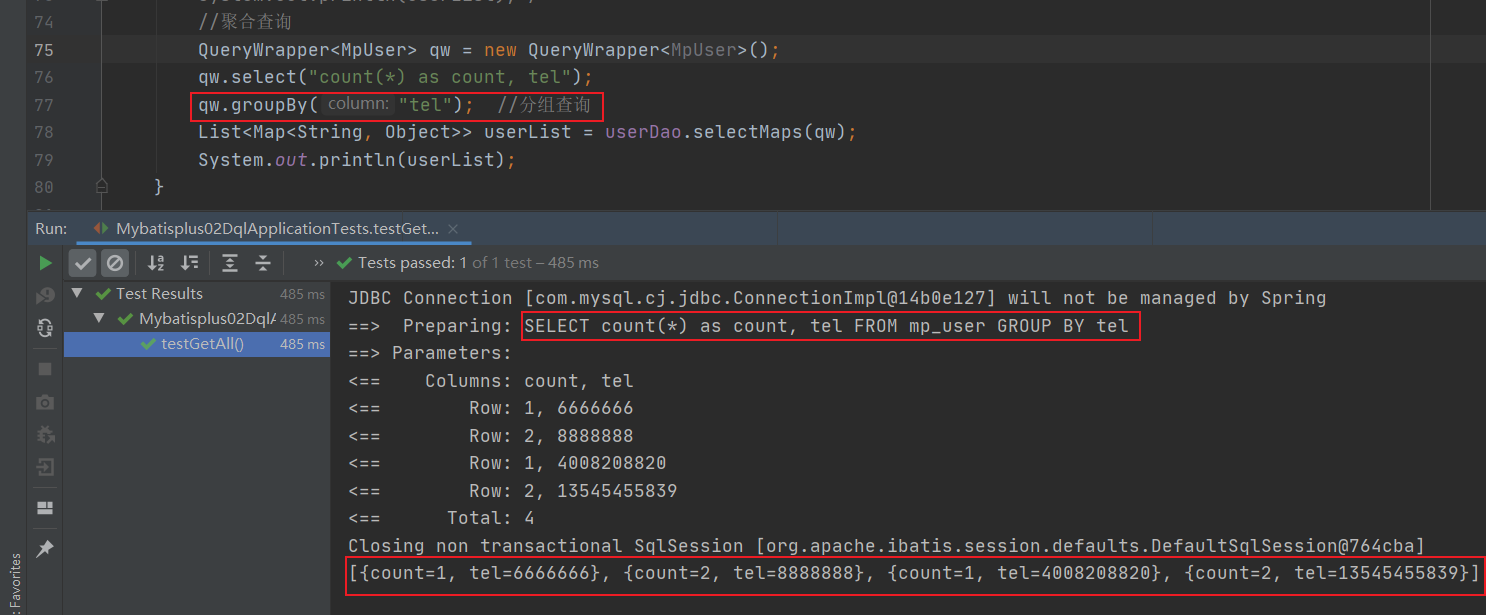Sort test results by duration
Viewport: 1486px width, 615px height.
tap(189, 263)
